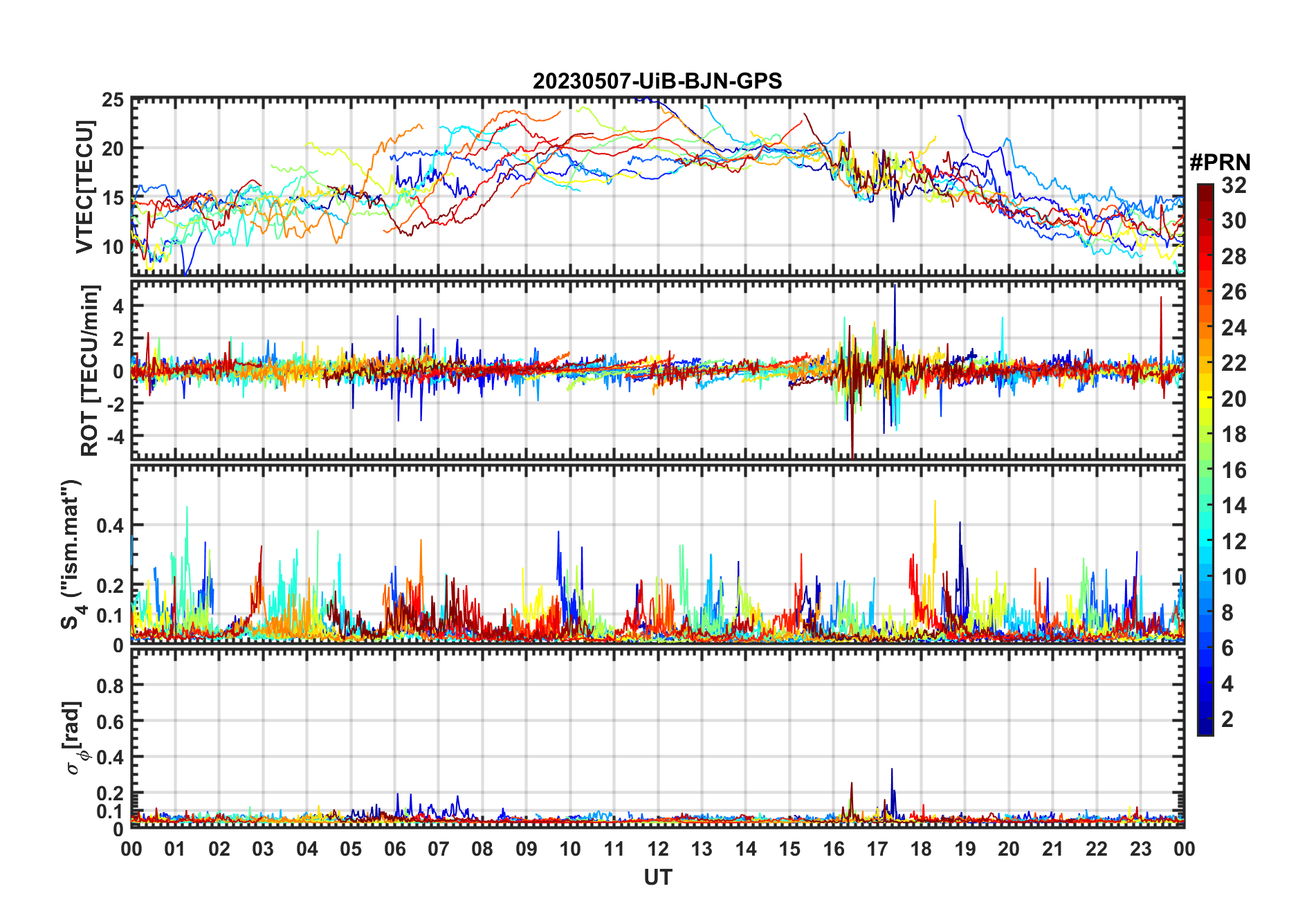Screen dimensions: 1316x920
Task: Select the PRN colorbar tick label 20
Action: tap(1234, 399)
